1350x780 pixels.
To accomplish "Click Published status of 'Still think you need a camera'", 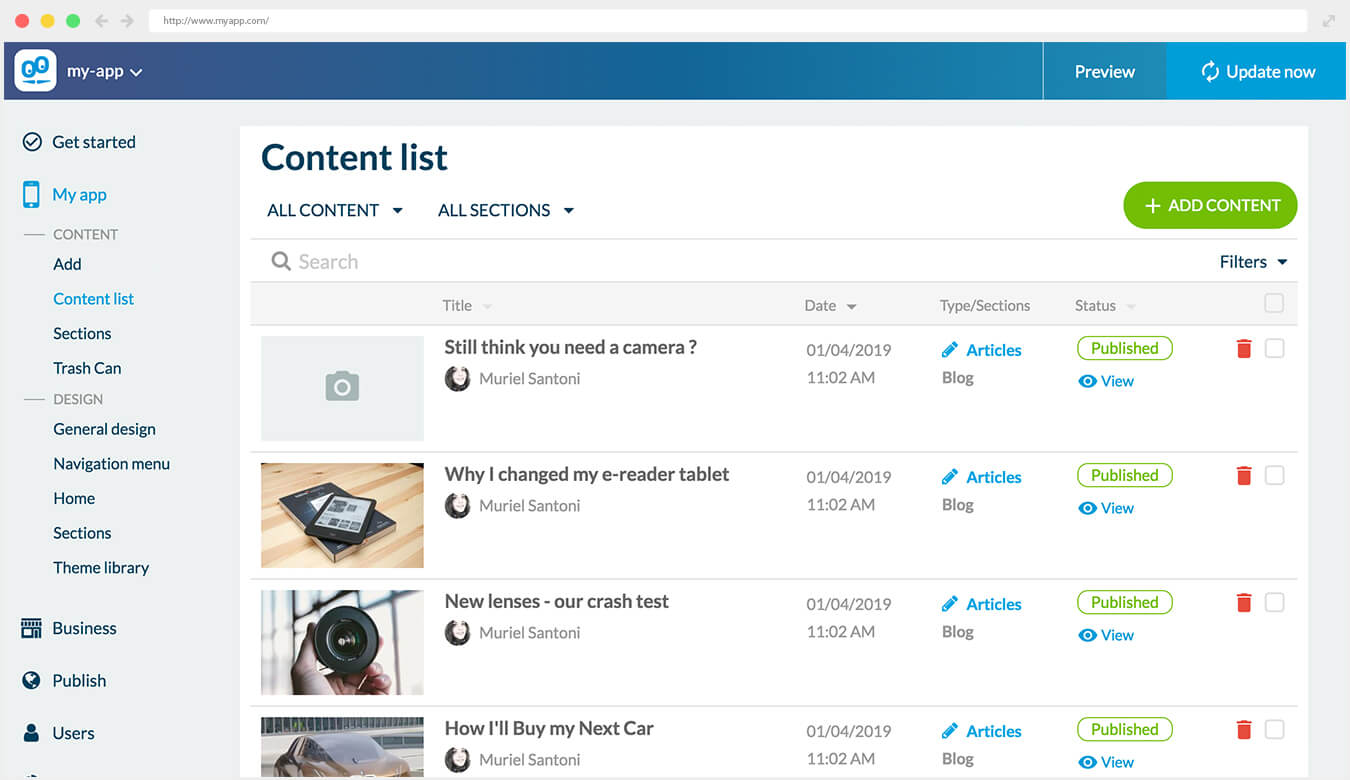I will point(1124,348).
